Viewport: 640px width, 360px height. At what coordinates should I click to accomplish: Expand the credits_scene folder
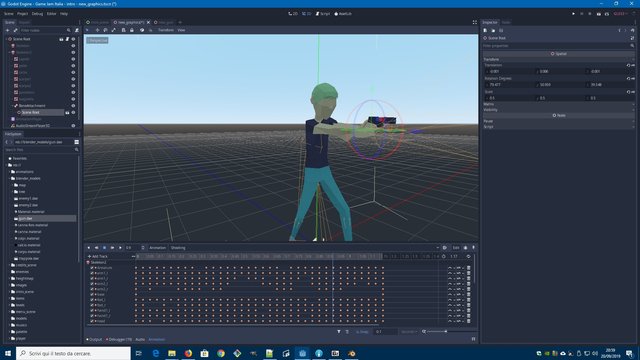point(10,265)
